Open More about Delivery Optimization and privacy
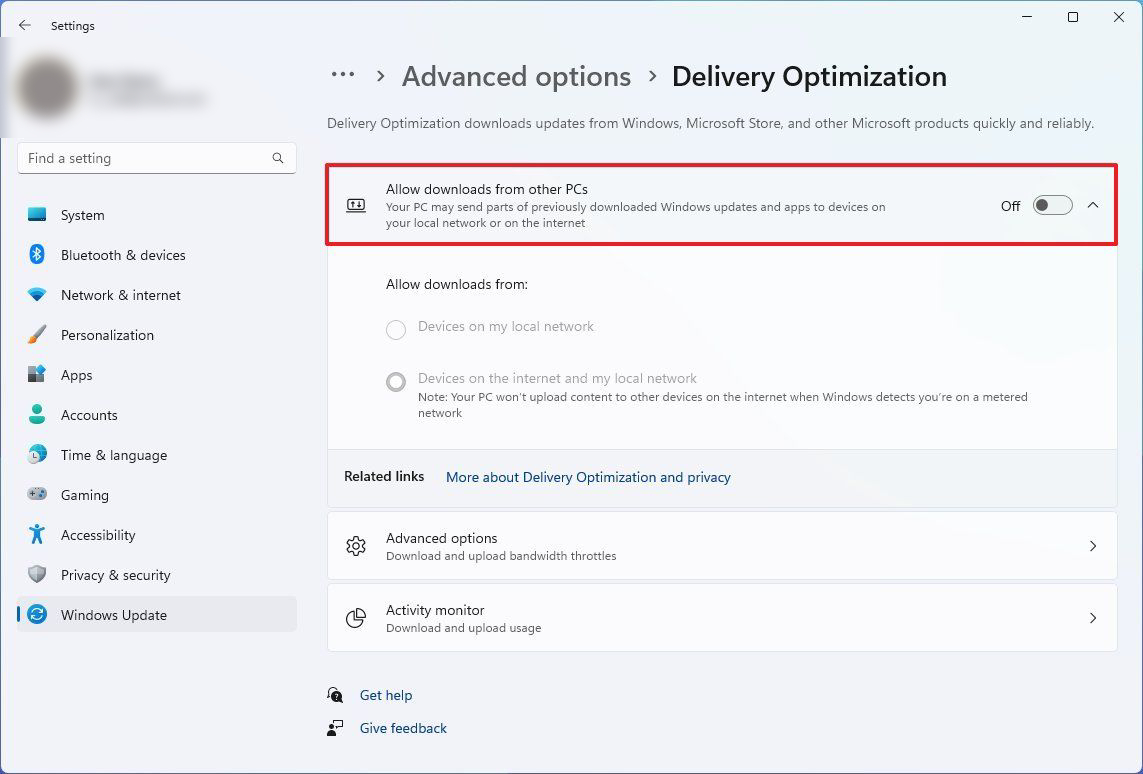This screenshot has height=774, width=1143. (588, 477)
